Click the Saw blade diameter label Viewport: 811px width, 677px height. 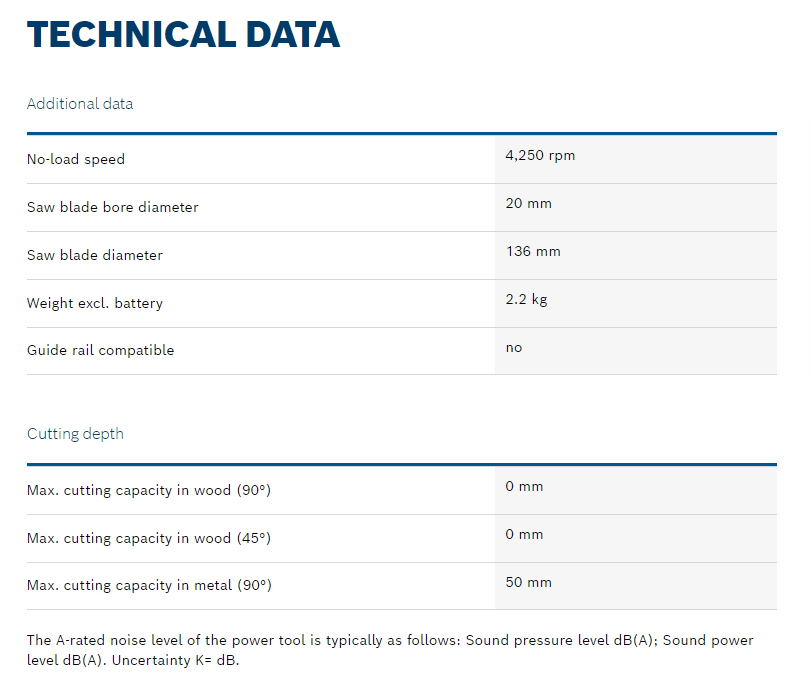(x=95, y=255)
